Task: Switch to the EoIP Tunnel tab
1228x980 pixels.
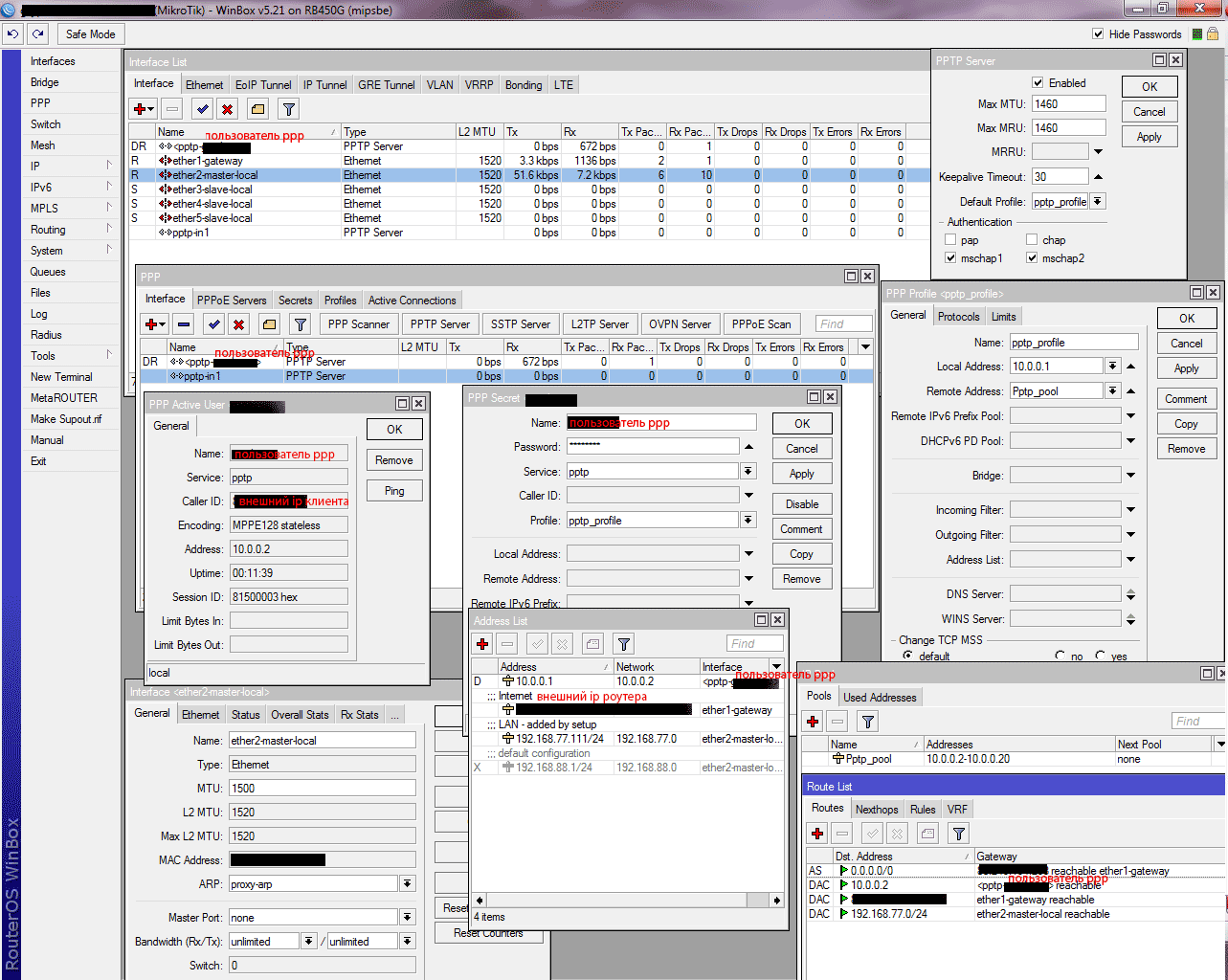Action: [x=263, y=85]
